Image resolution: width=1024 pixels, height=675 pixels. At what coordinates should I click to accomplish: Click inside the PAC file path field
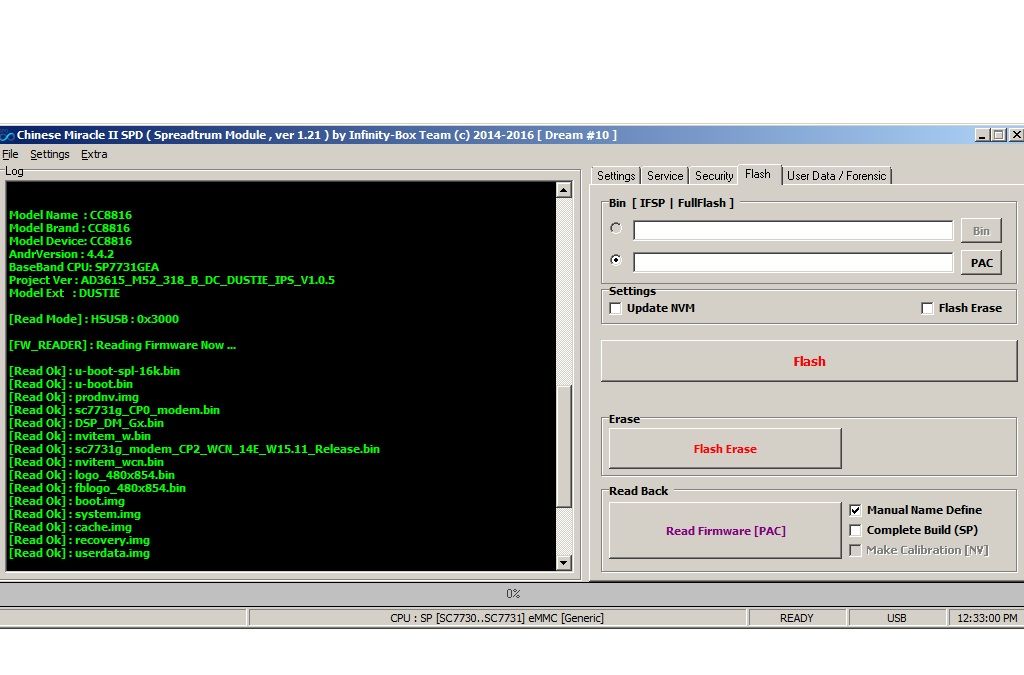click(793, 262)
